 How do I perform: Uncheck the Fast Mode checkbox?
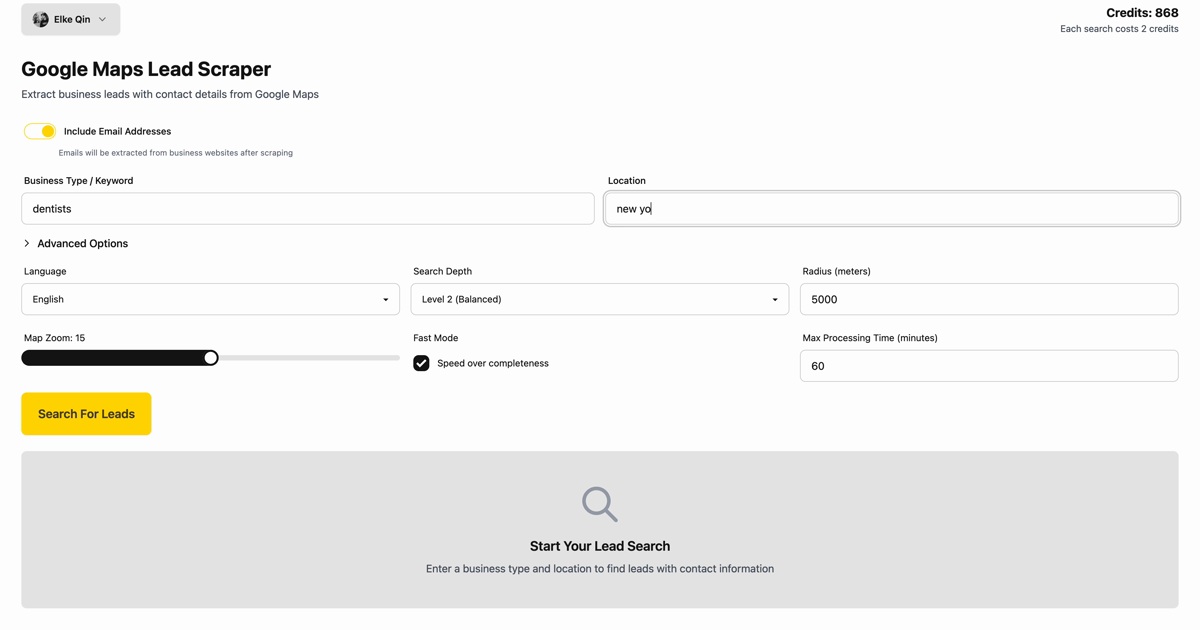point(421,363)
